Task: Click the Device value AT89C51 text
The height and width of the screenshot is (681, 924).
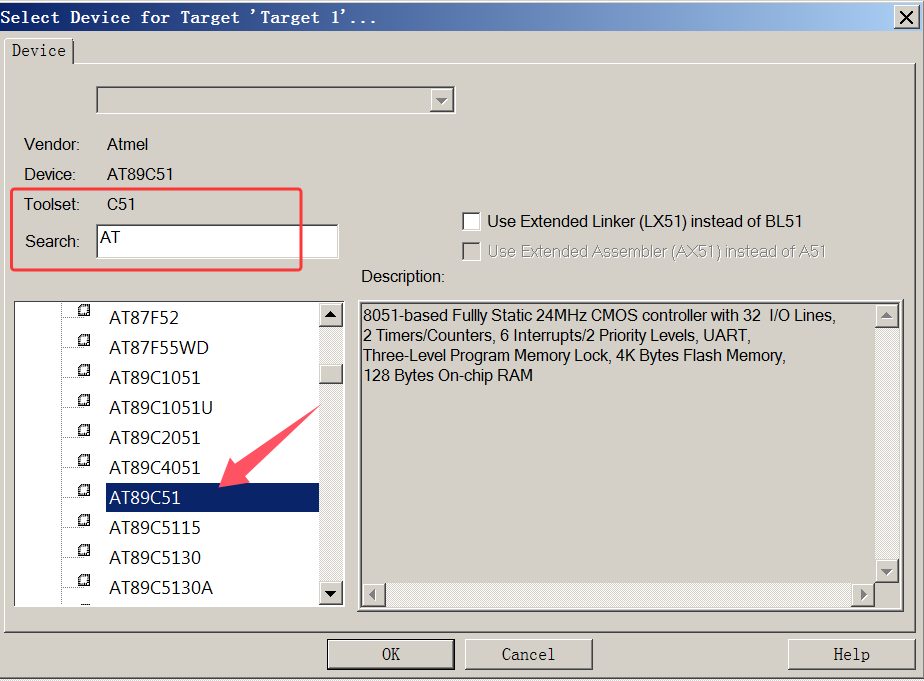Action: (x=140, y=174)
